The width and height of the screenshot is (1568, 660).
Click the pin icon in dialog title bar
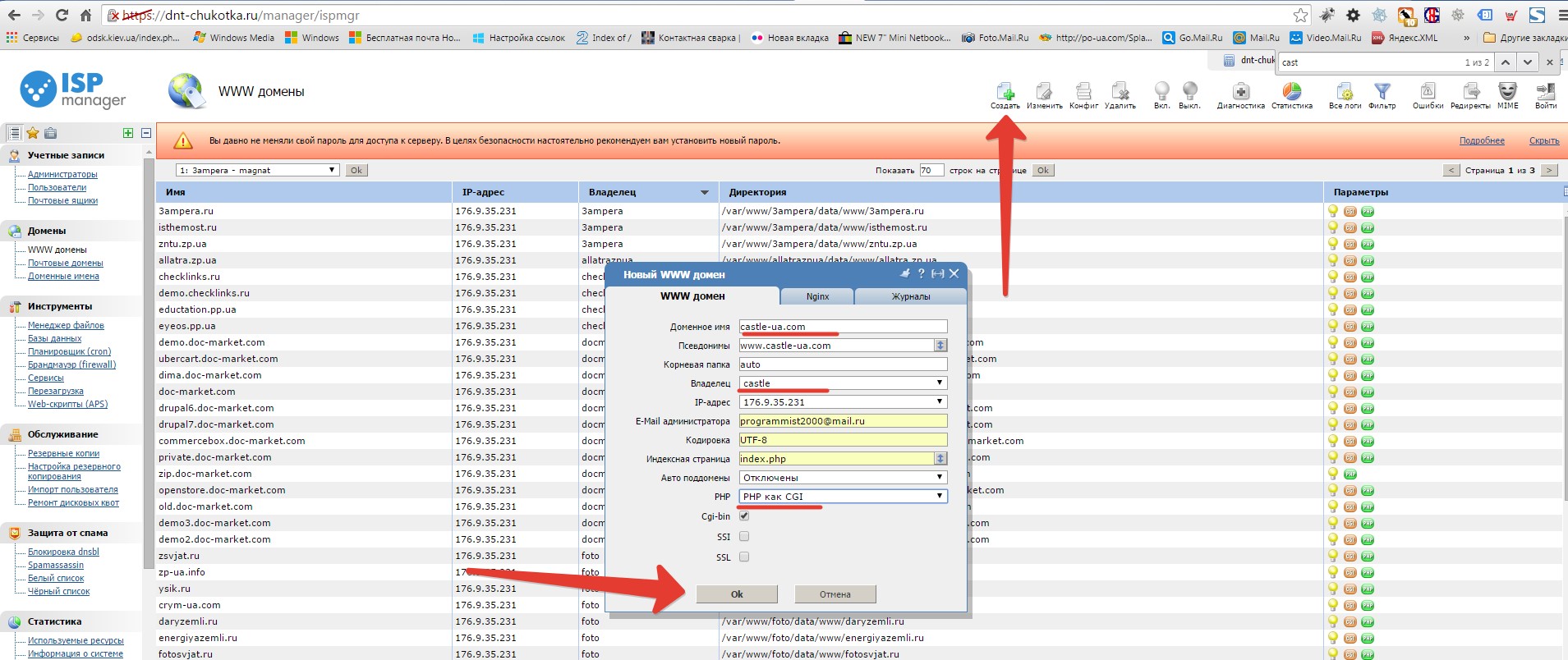tap(904, 274)
